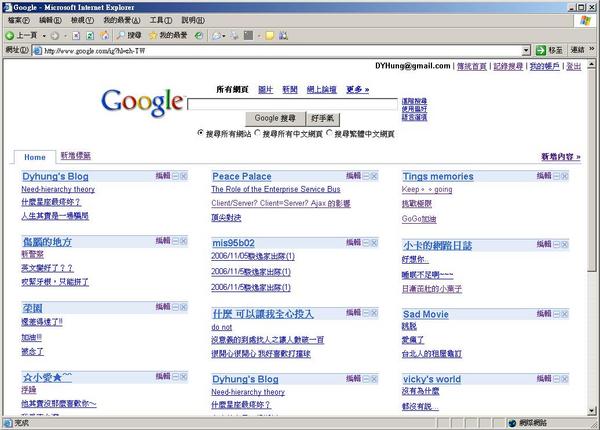Open the Edit icon dropdown arrow
Image resolution: width=600 pixels, height=430 pixels.
[x=259, y=36]
